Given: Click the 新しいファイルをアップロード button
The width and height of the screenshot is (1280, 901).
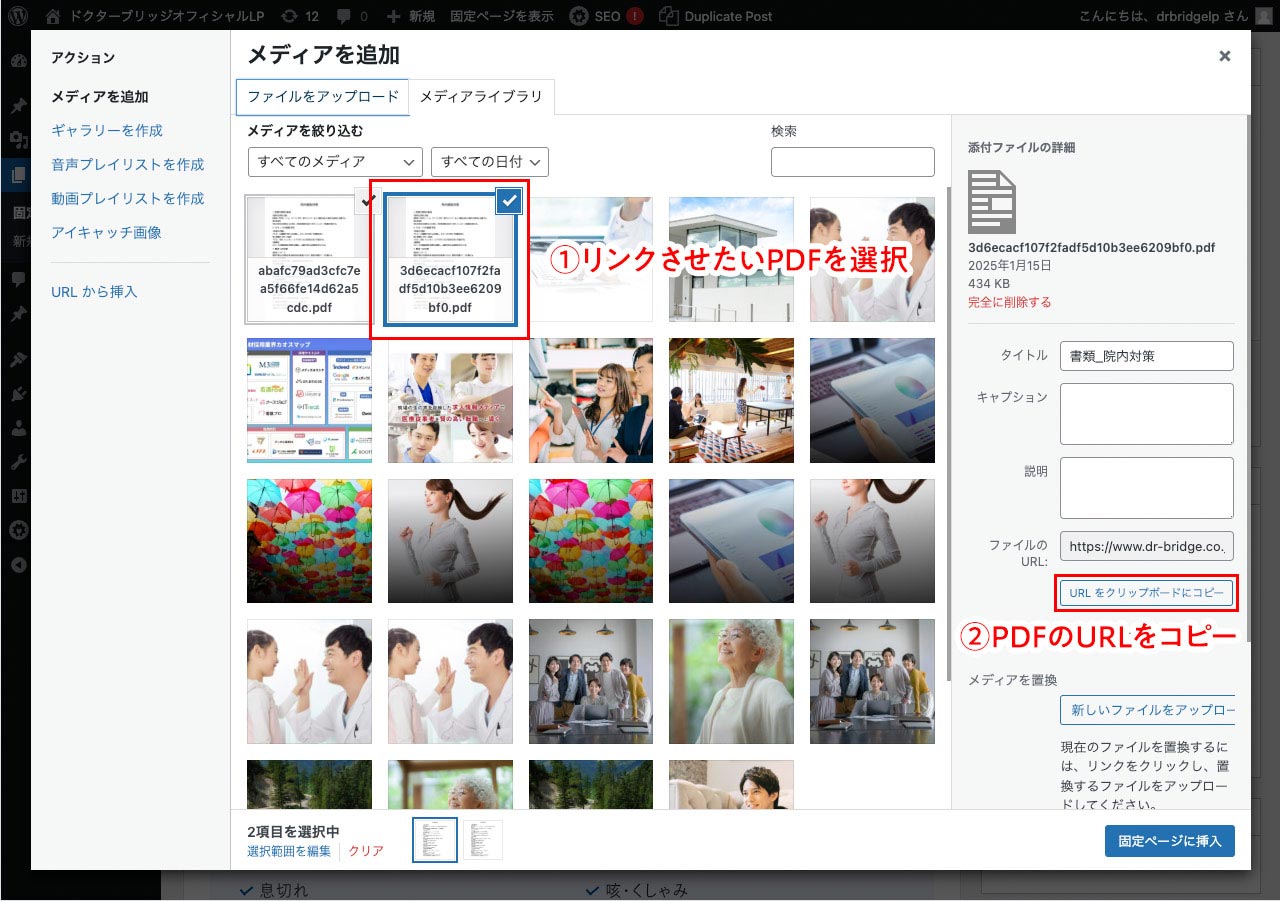Looking at the screenshot, I should 1147,710.
